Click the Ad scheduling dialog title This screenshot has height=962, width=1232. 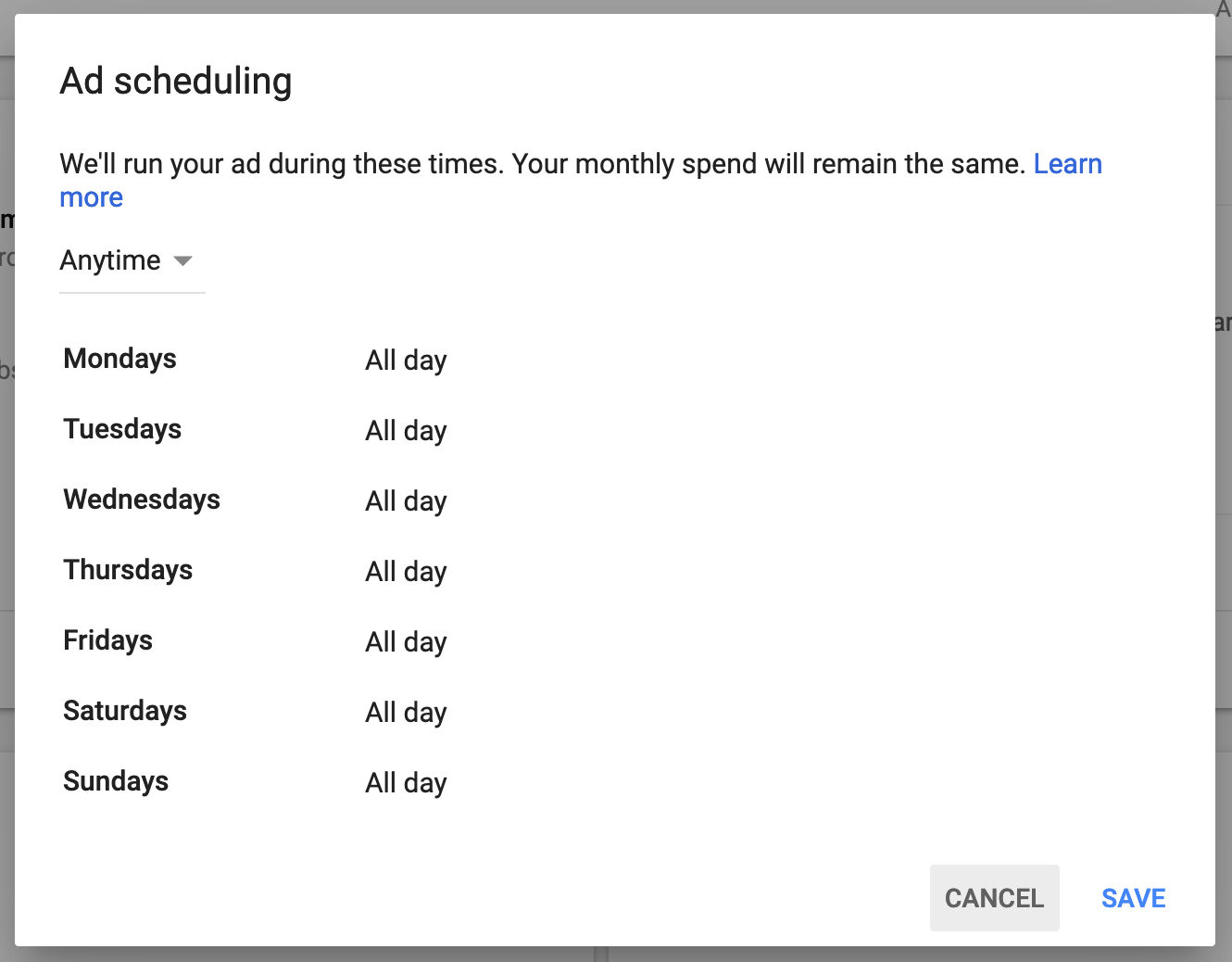point(176,82)
